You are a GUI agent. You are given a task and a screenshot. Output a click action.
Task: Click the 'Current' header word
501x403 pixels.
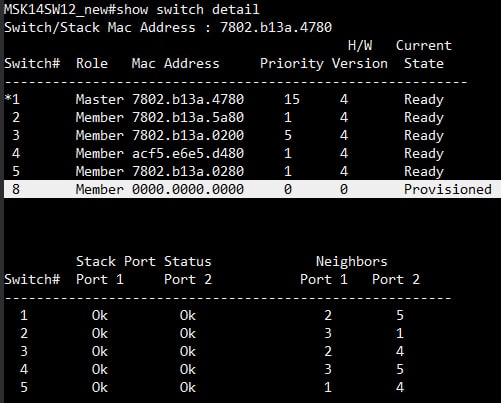pos(424,45)
